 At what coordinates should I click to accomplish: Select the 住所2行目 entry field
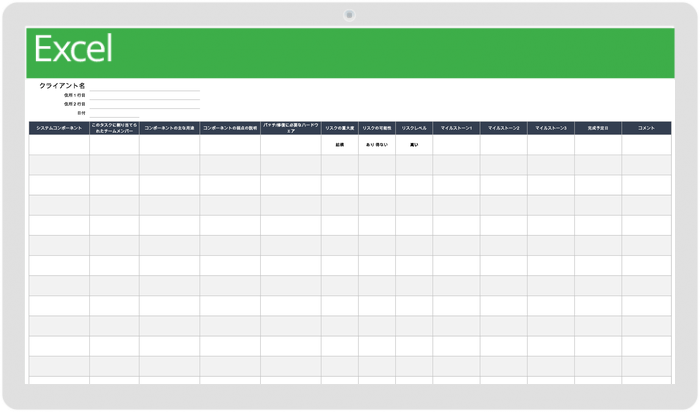pos(145,104)
